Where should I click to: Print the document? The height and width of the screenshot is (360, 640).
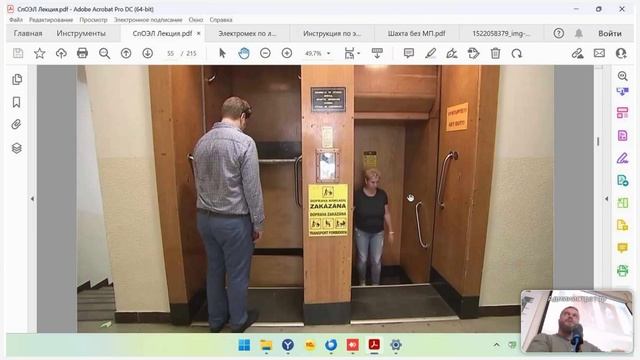[x=82, y=53]
